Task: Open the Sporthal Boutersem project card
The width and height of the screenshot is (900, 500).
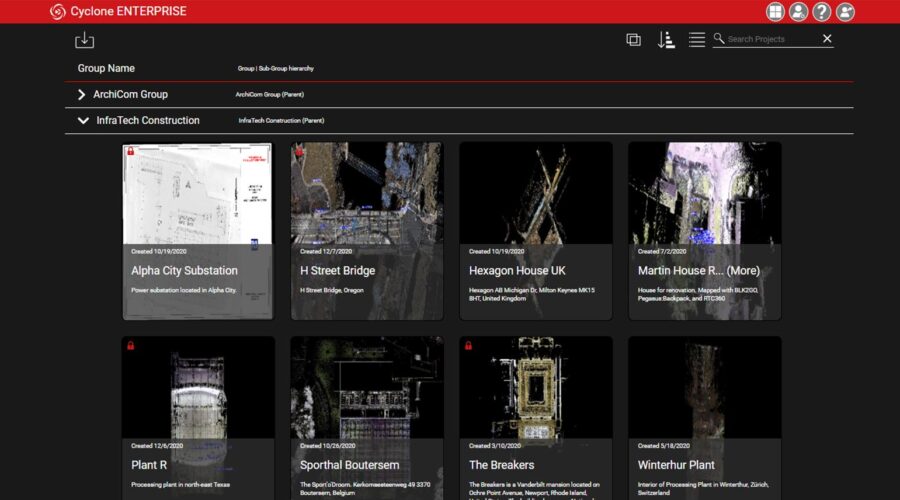Action: (367, 420)
